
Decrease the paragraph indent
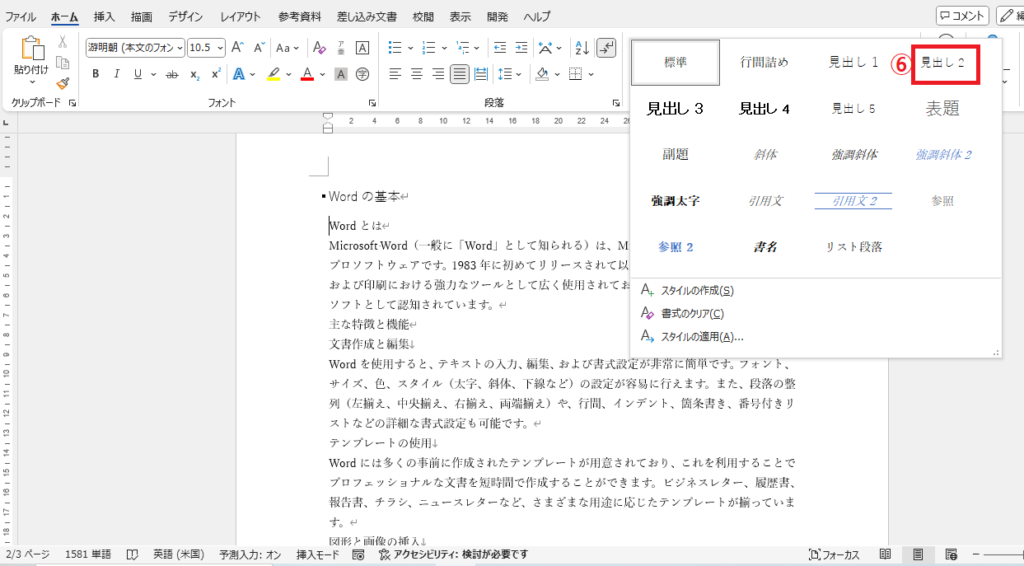[500, 48]
